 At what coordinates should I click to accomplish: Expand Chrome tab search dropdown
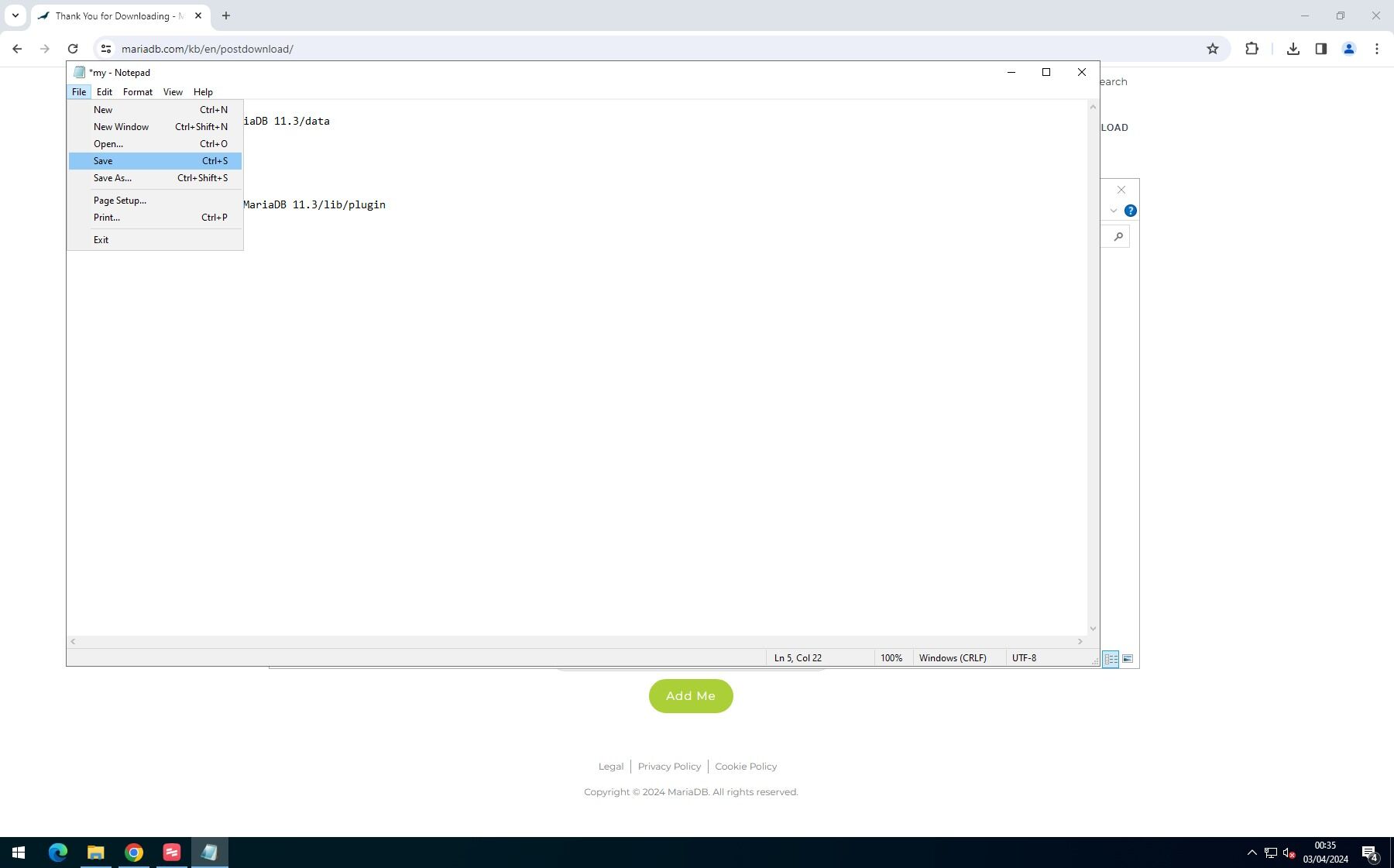15,15
